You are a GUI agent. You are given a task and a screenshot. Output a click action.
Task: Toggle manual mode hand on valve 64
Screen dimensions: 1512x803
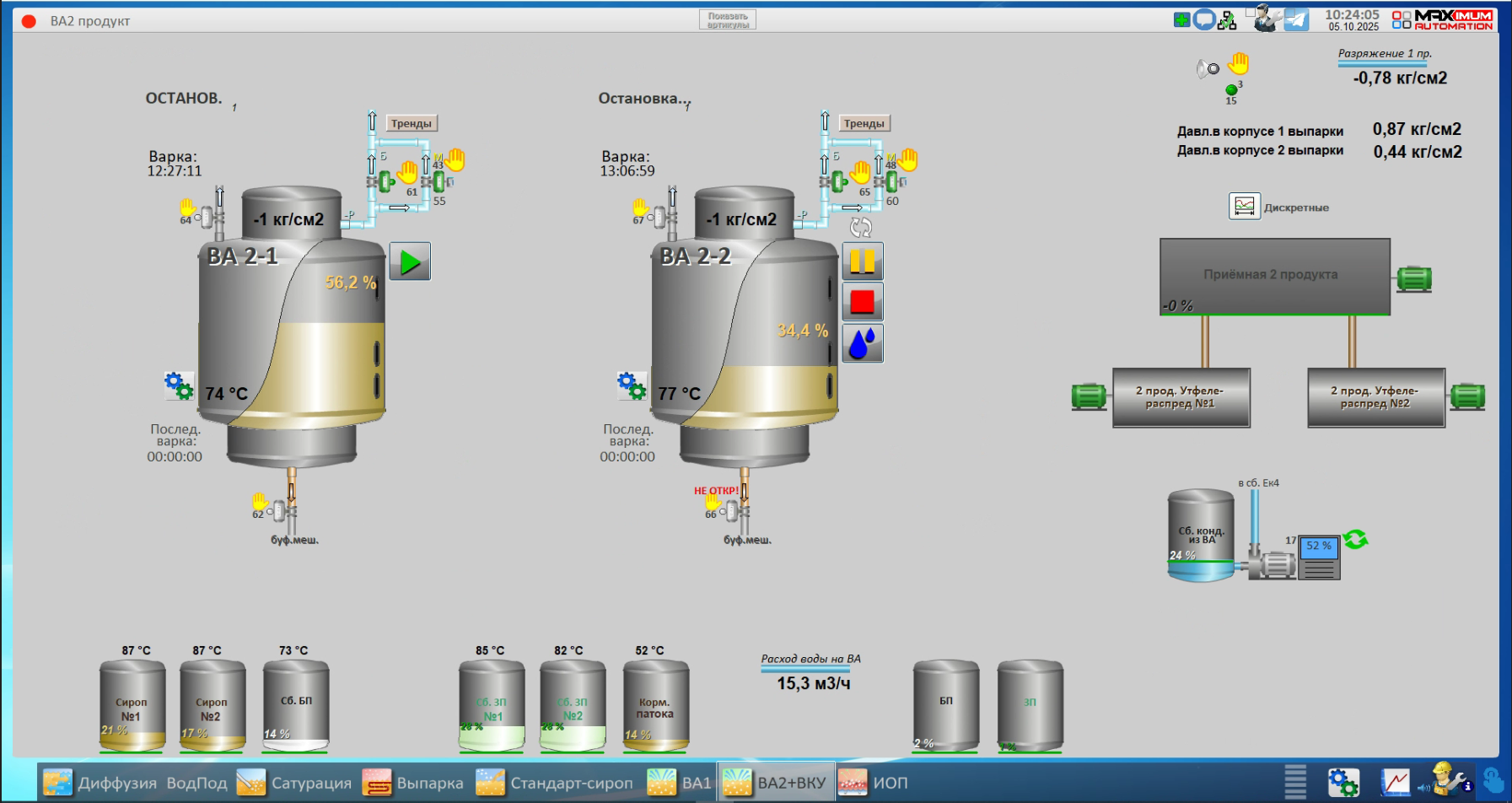pyautogui.click(x=187, y=207)
